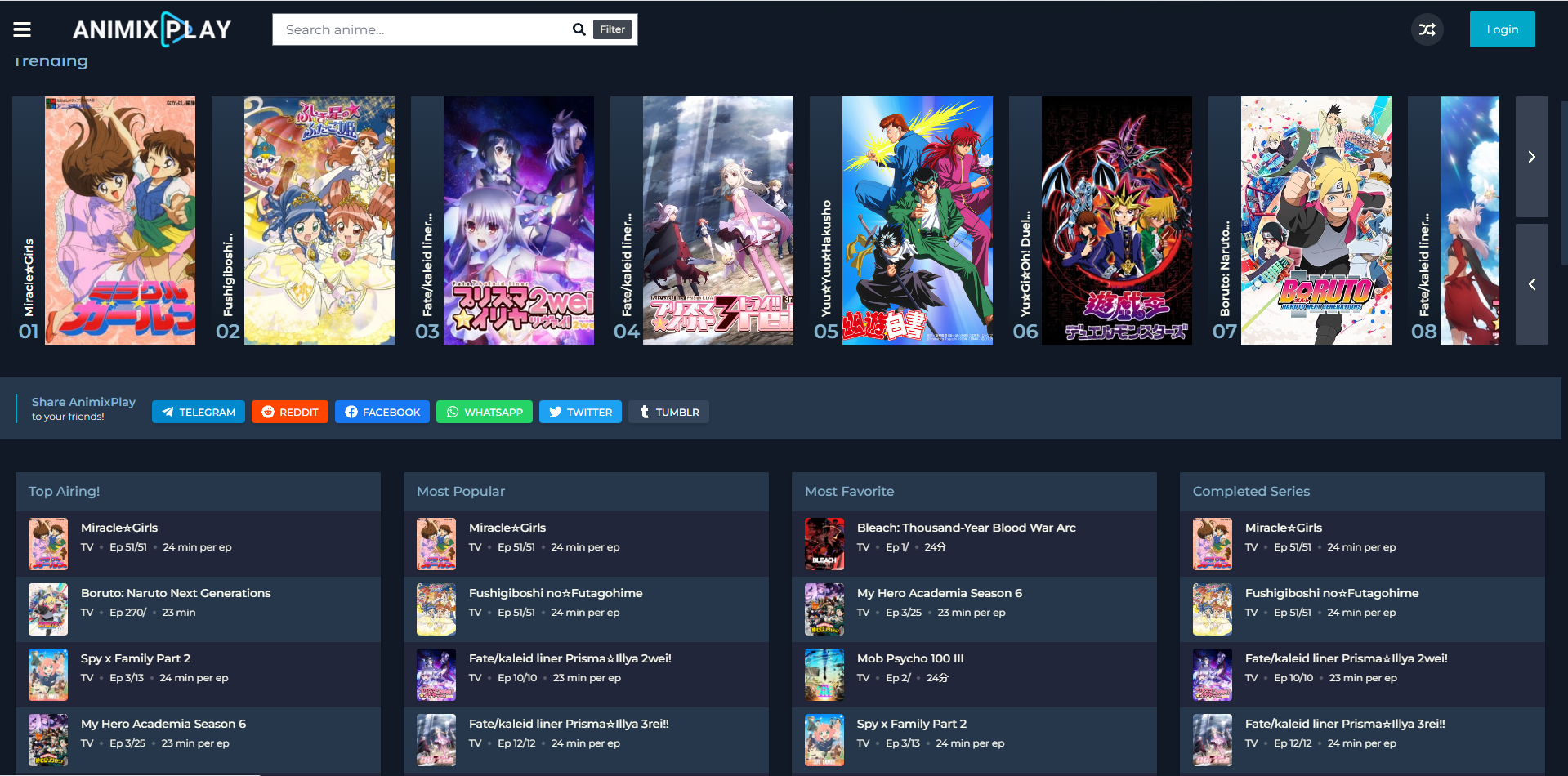Open the search Filter options
This screenshot has width=1568, height=776.
tap(612, 29)
